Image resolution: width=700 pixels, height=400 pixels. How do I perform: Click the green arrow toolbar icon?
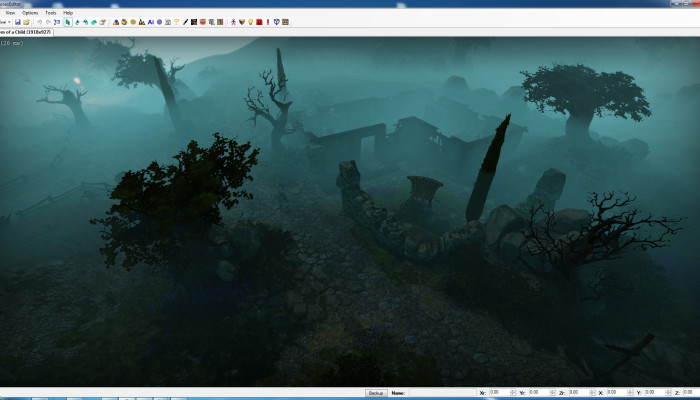pyautogui.click(x=94, y=22)
